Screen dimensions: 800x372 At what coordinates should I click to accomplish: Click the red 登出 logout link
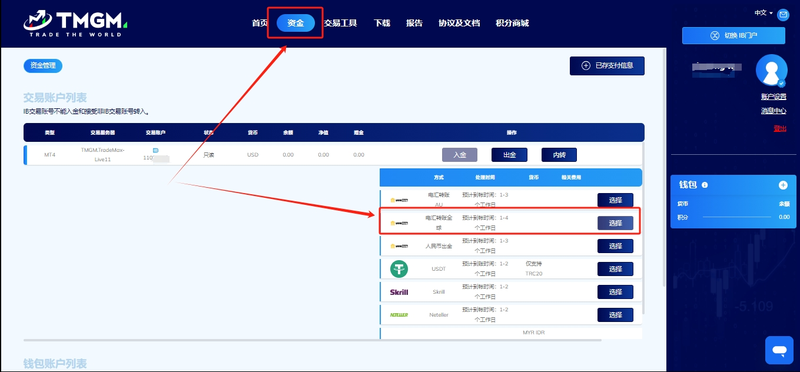click(x=780, y=129)
